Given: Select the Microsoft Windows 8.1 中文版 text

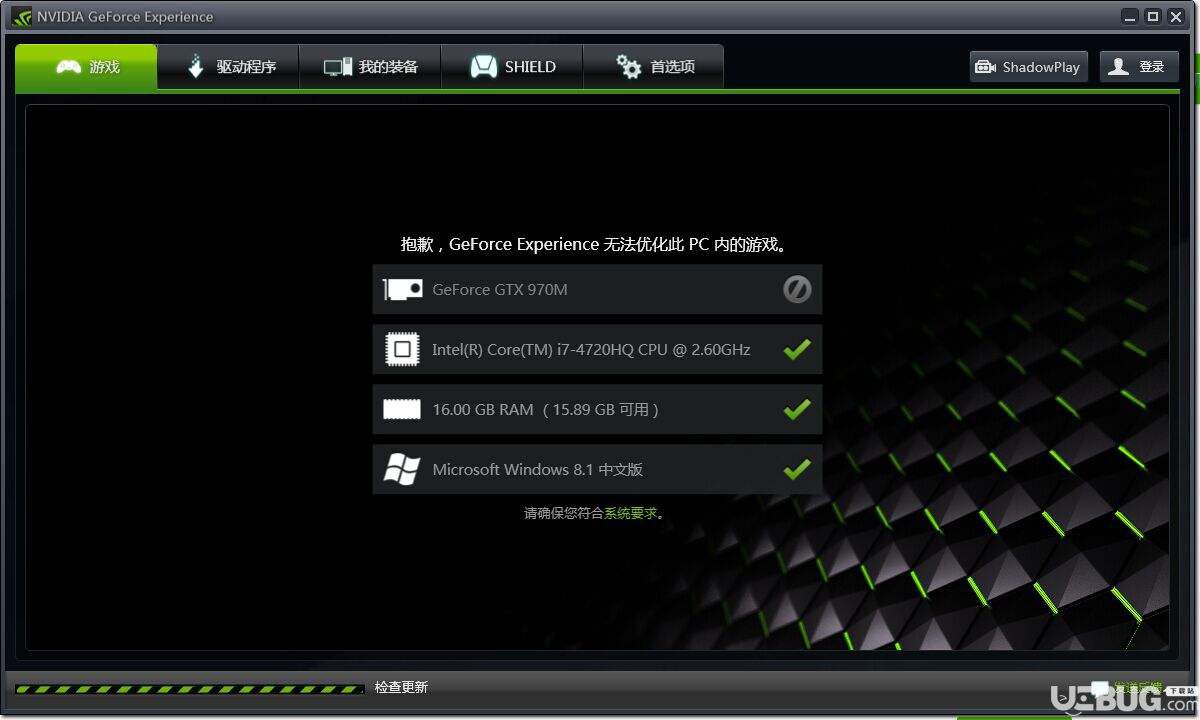Looking at the screenshot, I should click(538, 469).
